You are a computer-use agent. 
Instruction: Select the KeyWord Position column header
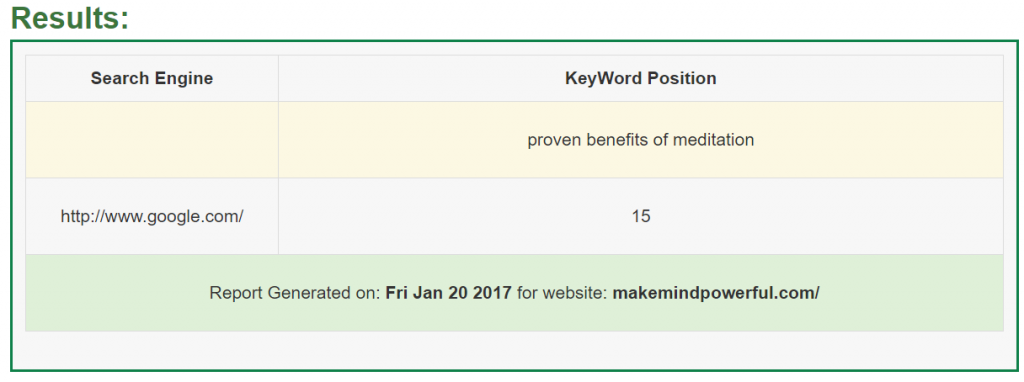click(x=641, y=78)
